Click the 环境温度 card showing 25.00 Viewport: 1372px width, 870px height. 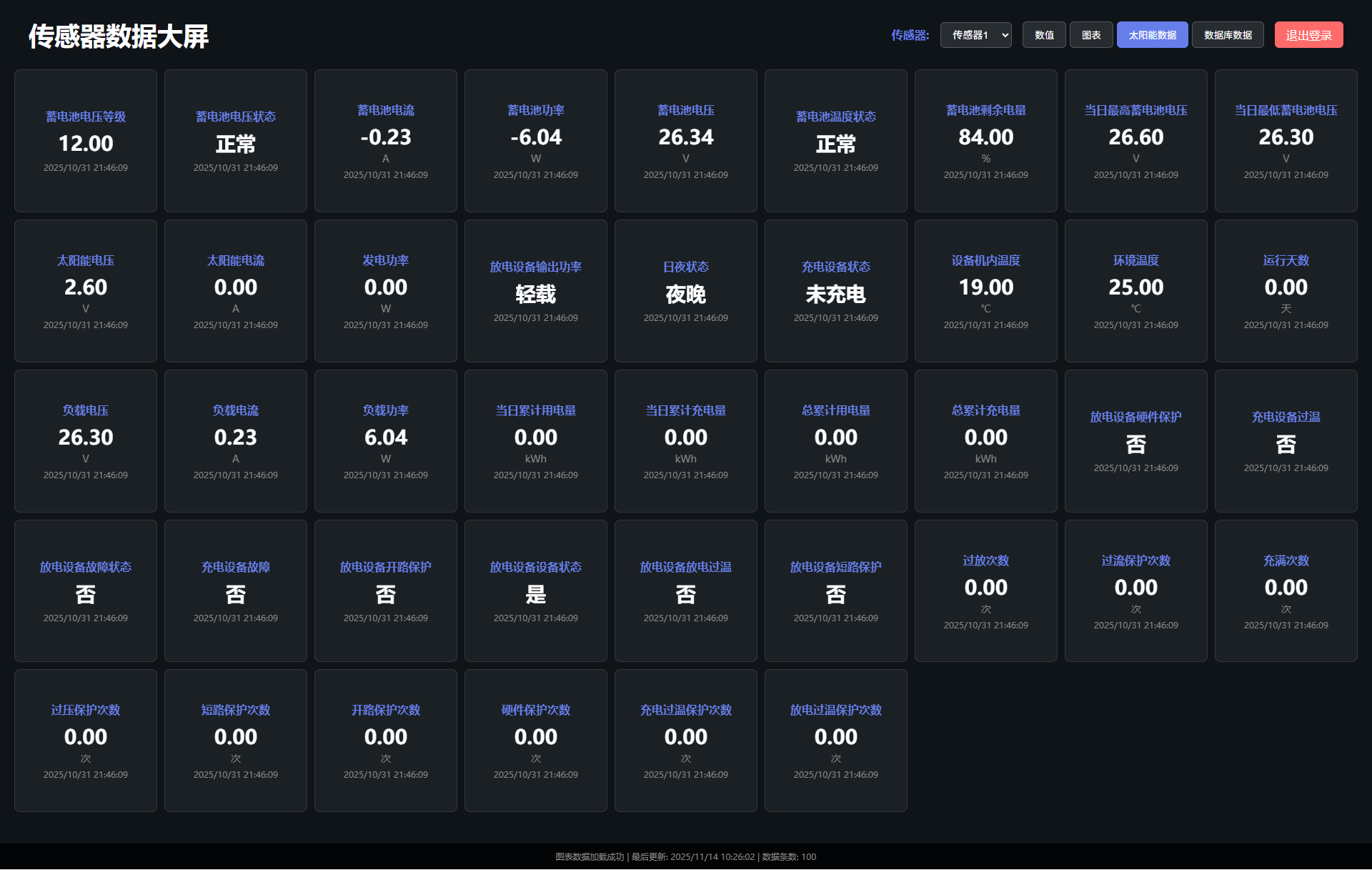[x=1136, y=291]
